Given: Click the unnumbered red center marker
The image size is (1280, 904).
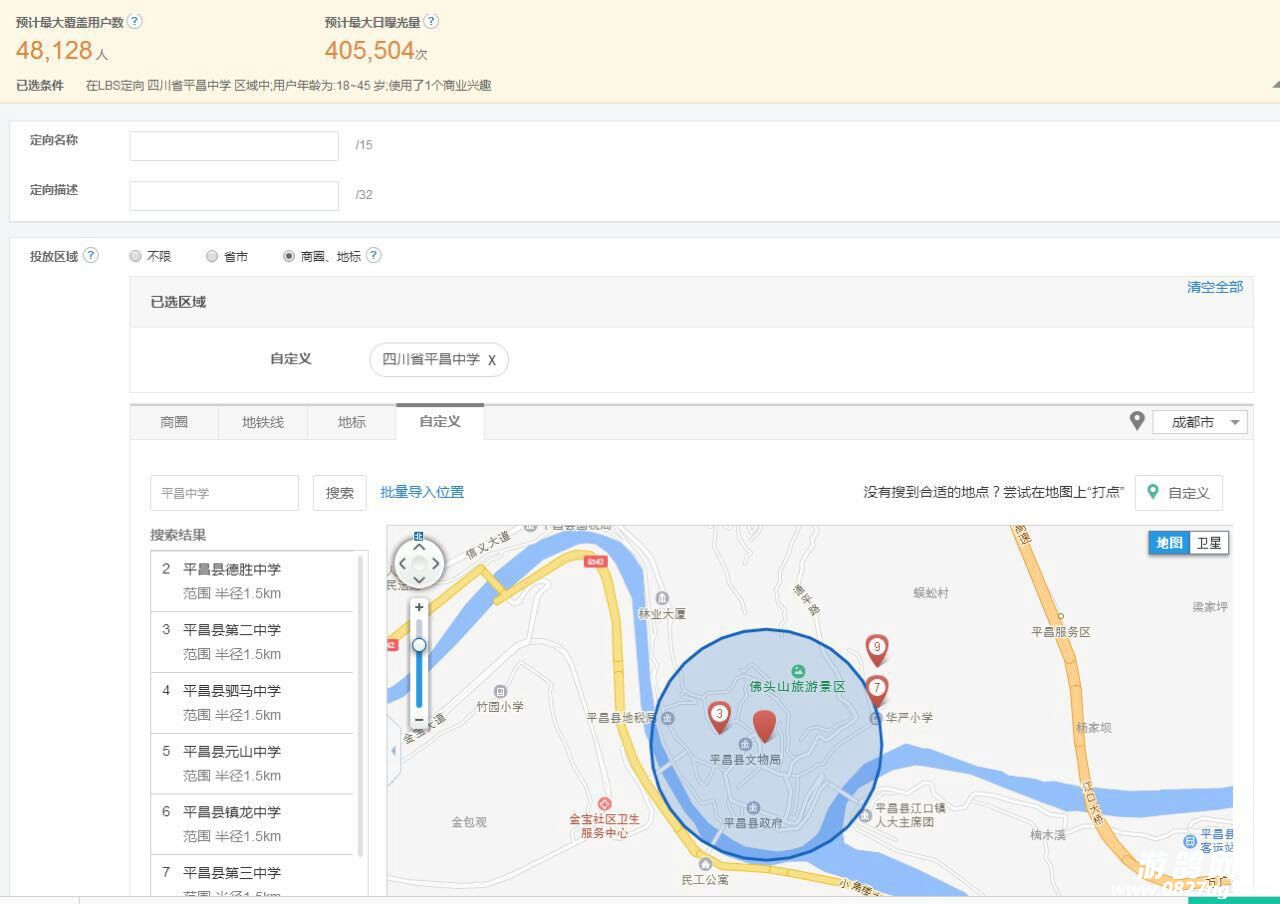Looking at the screenshot, I should click(764, 725).
